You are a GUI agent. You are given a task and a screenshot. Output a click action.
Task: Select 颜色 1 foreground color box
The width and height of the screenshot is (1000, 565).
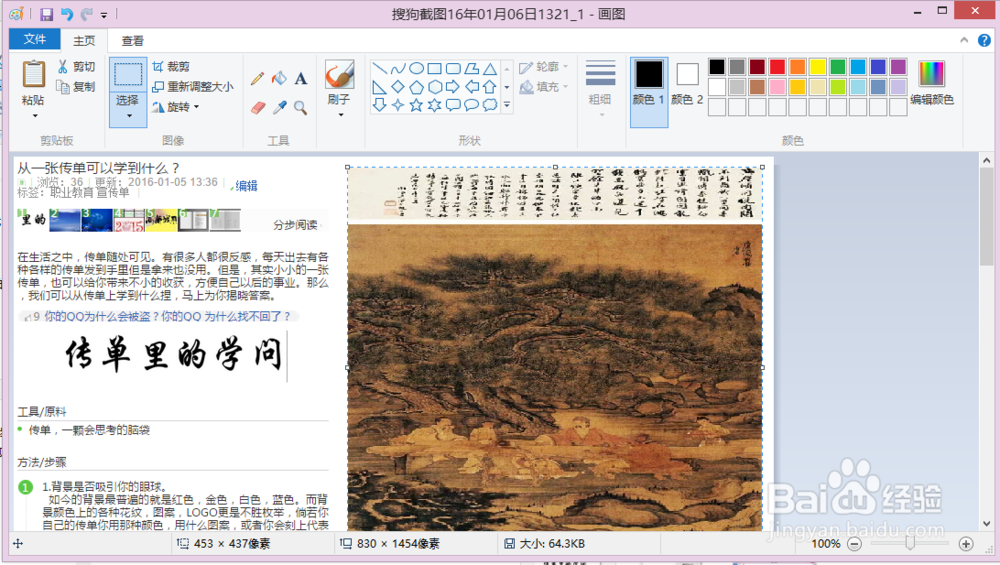coord(649,92)
